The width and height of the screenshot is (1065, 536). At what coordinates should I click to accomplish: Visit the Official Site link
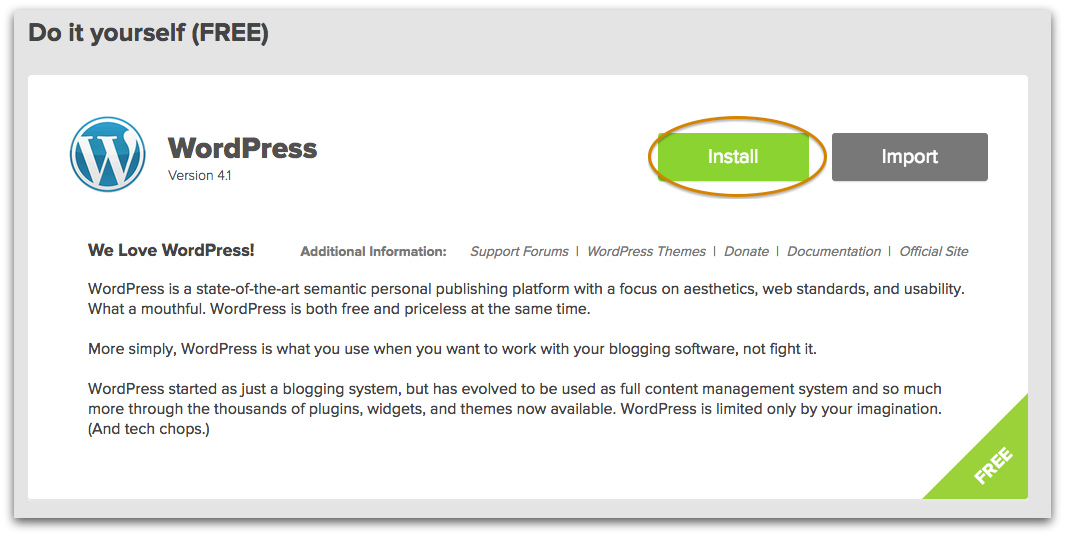(933, 251)
